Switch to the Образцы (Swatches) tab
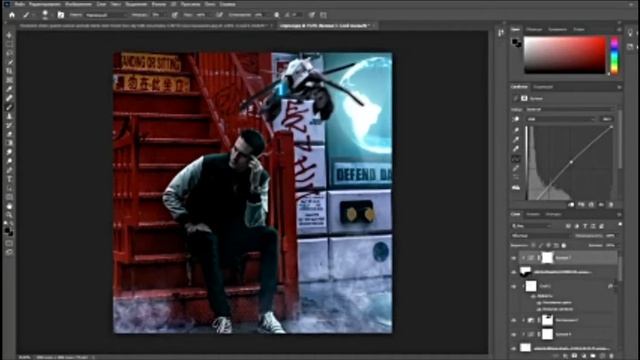The height and width of the screenshot is (360, 640). [x=534, y=30]
